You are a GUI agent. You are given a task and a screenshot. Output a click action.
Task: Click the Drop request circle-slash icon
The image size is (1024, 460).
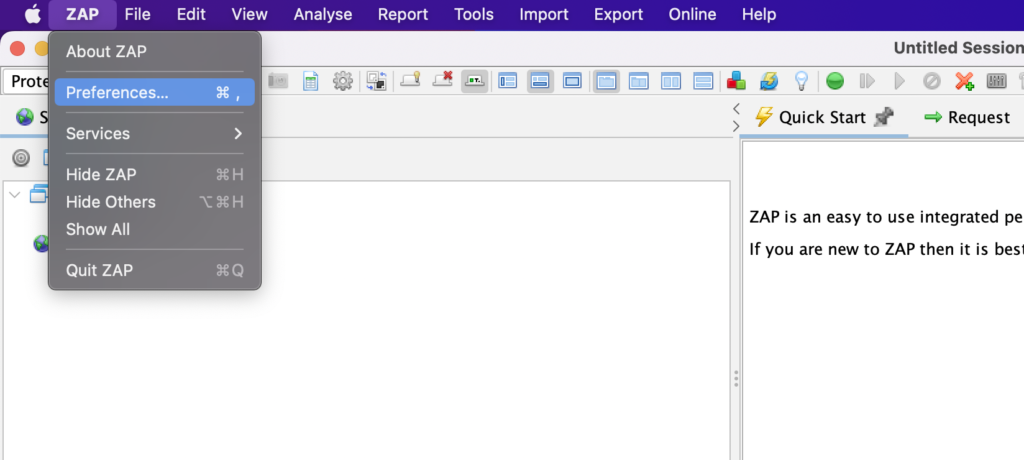coord(932,81)
